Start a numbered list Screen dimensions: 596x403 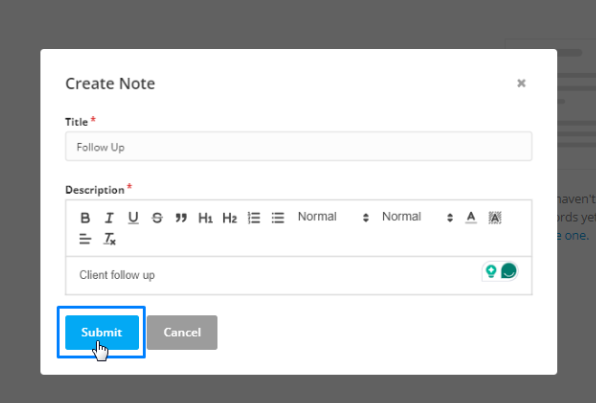coord(254,218)
